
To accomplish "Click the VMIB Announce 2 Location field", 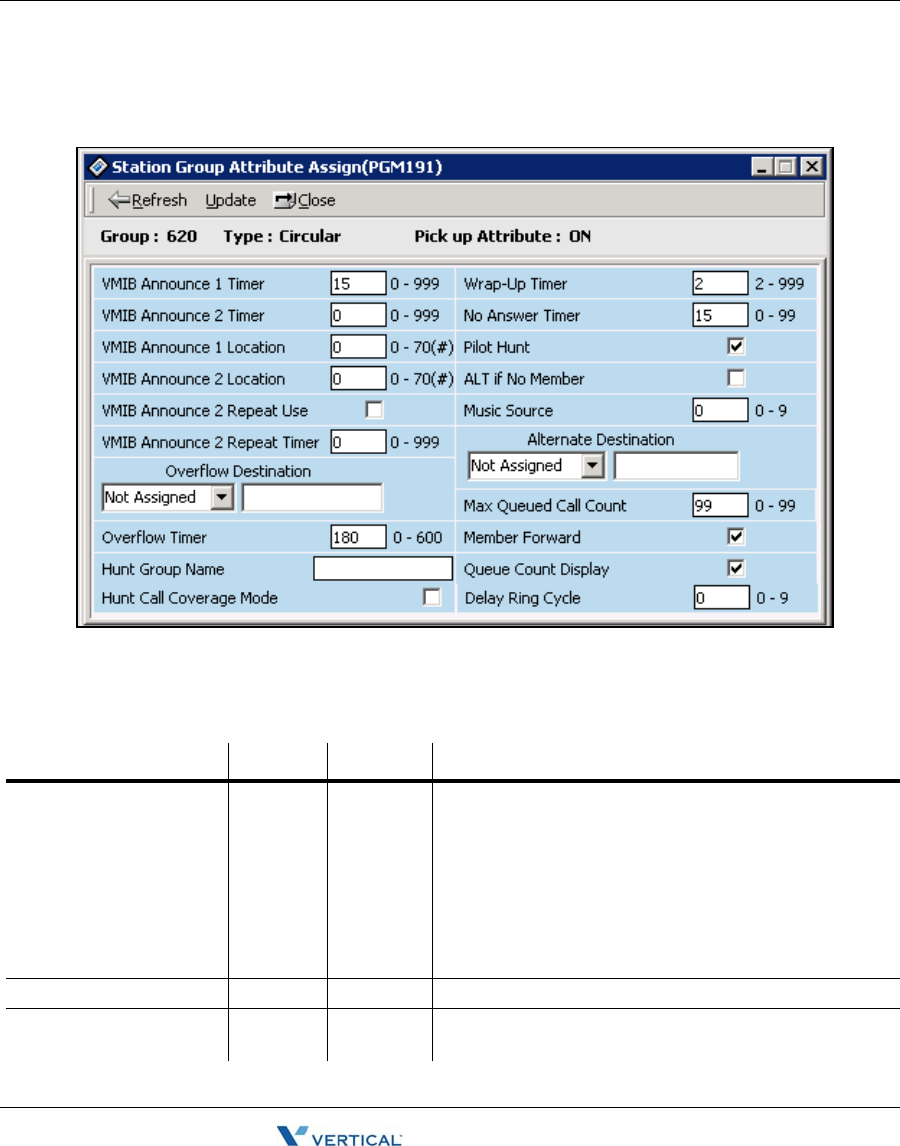I will 358,379.
